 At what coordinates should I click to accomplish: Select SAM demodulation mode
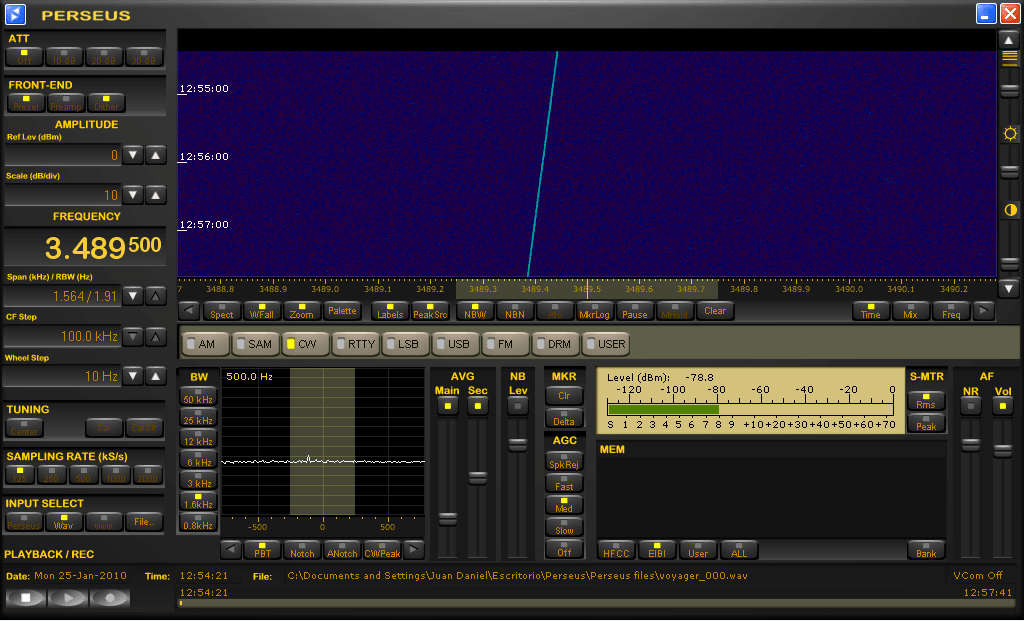click(x=255, y=344)
